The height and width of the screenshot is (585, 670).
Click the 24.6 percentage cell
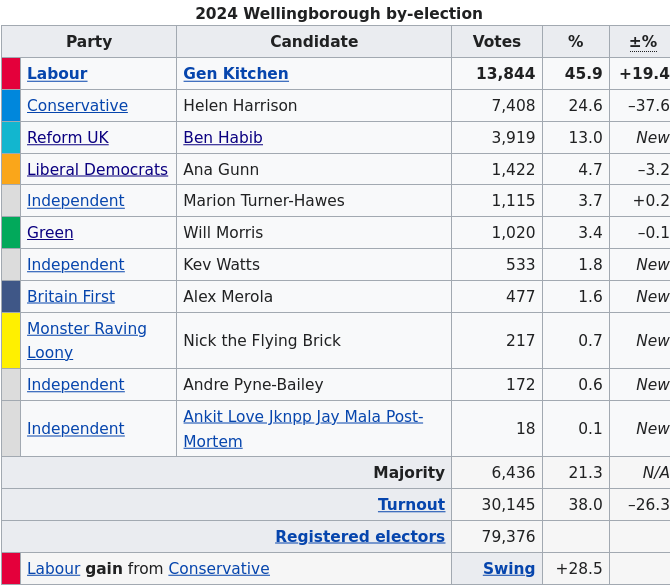tap(576, 106)
